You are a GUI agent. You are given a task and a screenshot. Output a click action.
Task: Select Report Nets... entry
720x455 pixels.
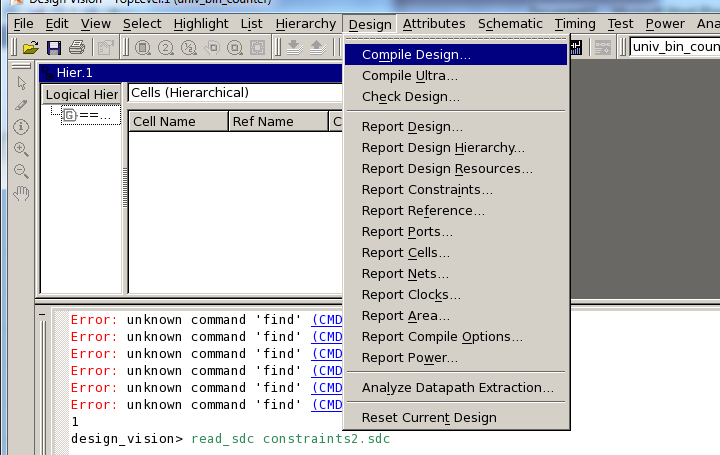(x=456, y=274)
